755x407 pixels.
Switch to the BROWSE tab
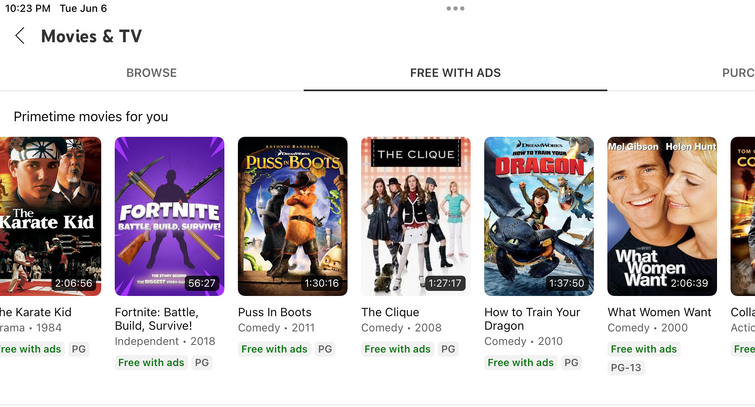pyautogui.click(x=151, y=73)
